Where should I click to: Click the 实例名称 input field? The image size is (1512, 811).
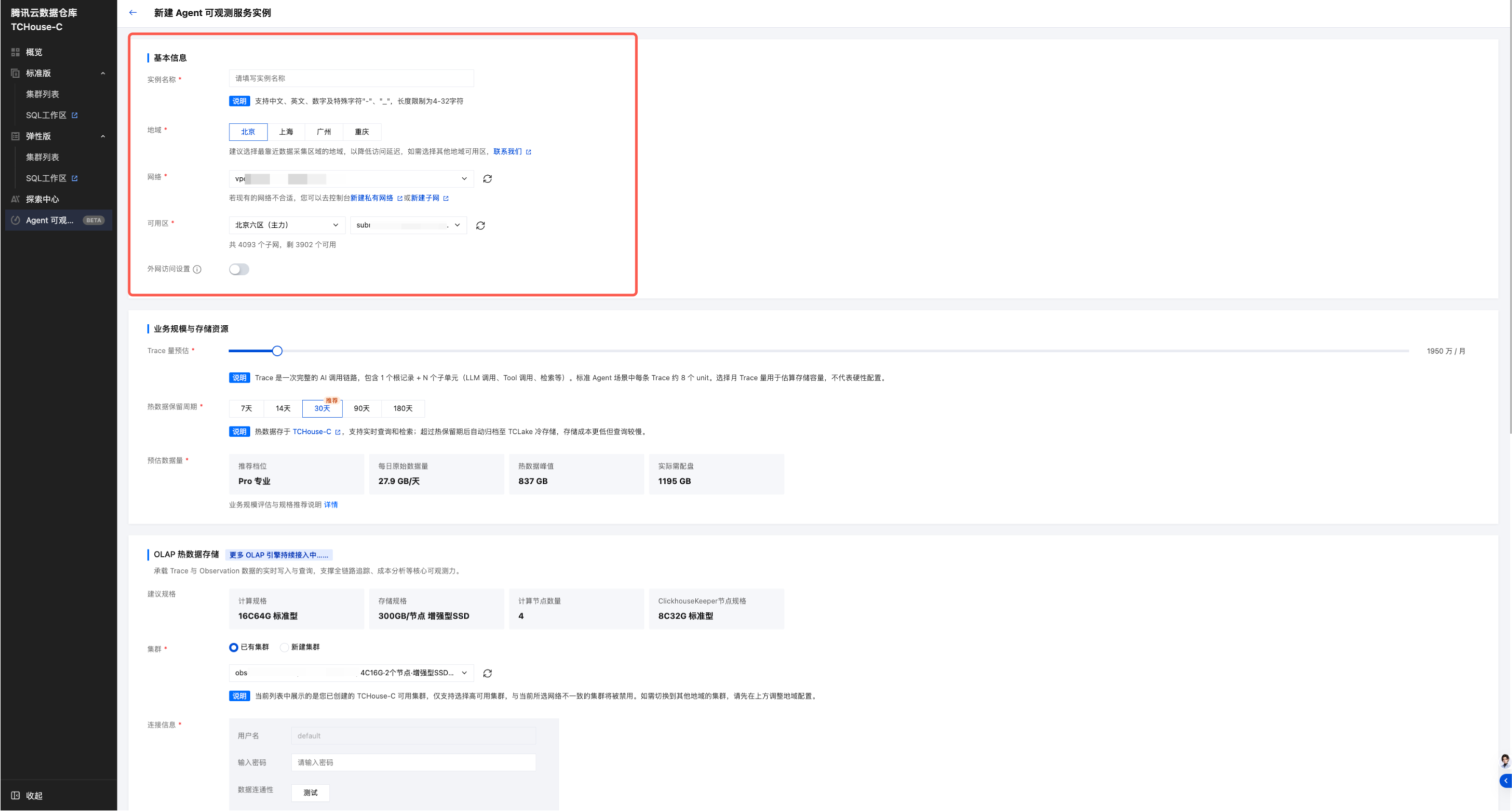click(351, 78)
